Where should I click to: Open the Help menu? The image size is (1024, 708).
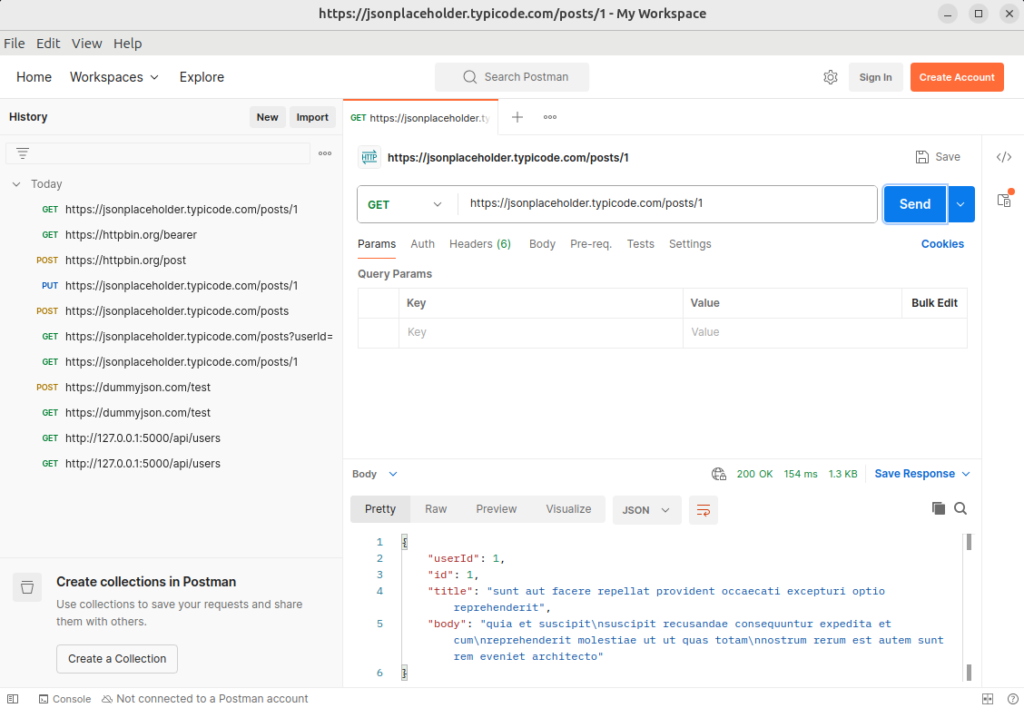click(x=127, y=44)
